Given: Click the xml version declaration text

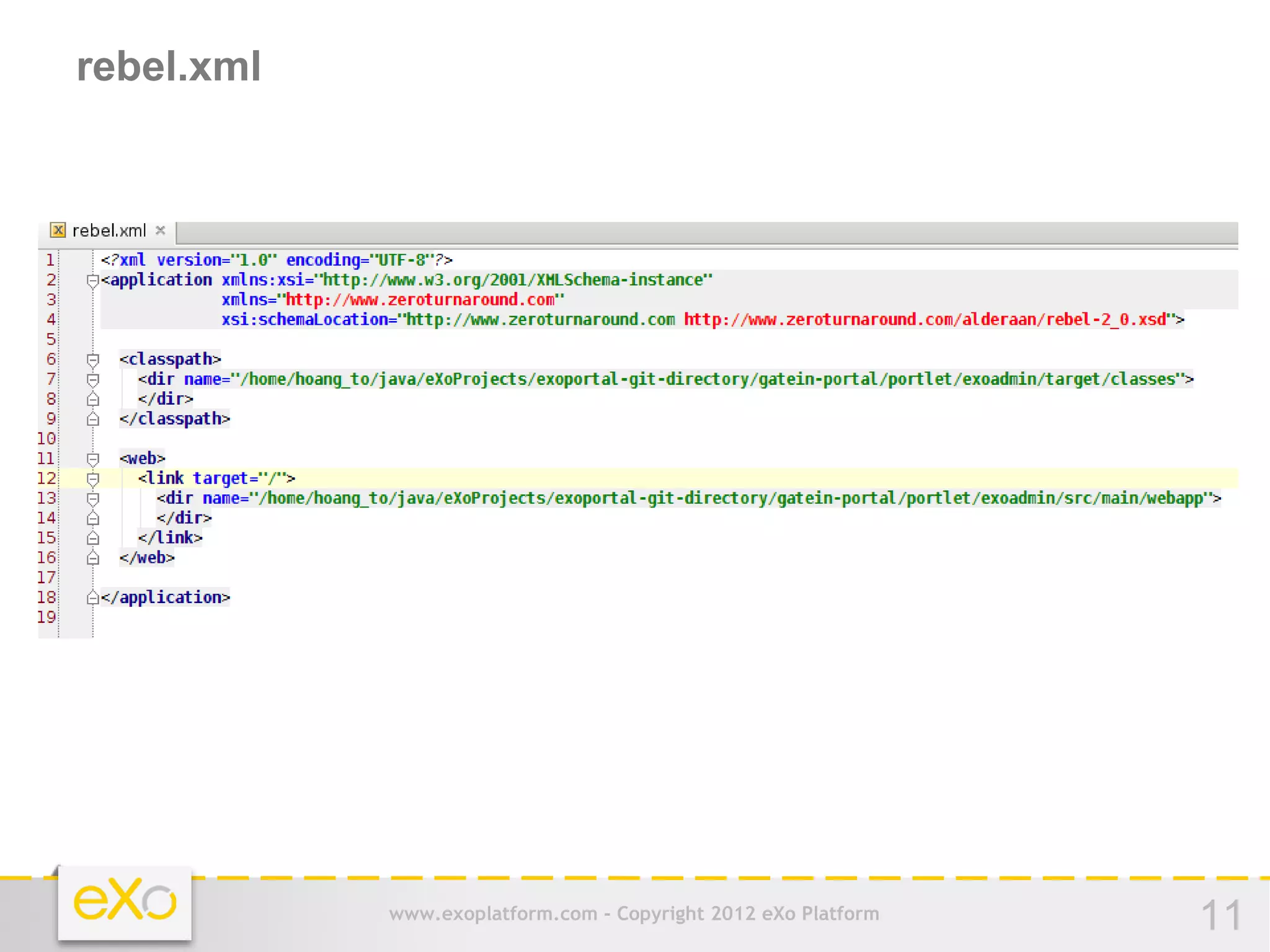Looking at the screenshot, I should pos(277,260).
